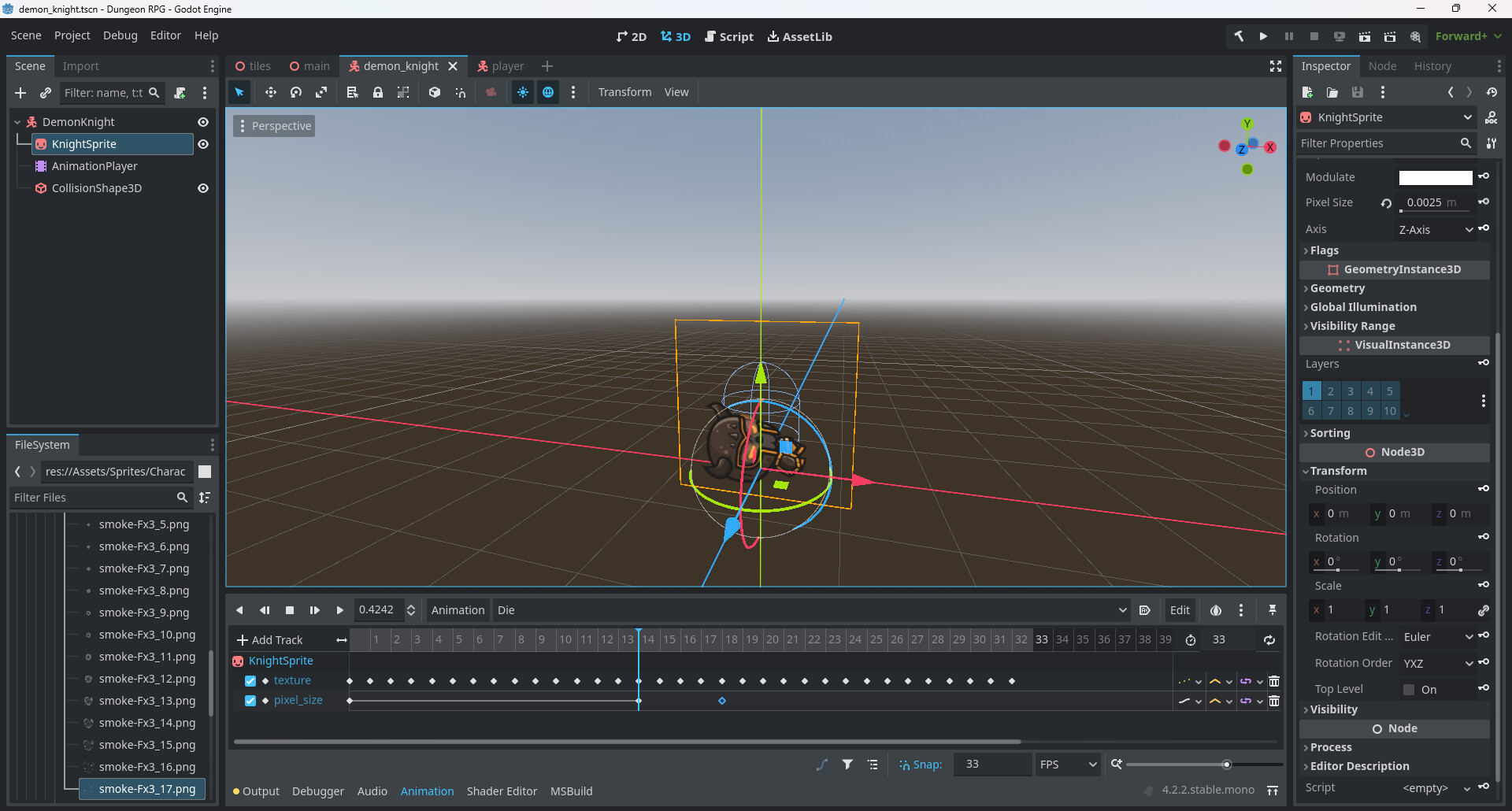Screen dimensions: 1512x811
Task: Click the Modulate white color swatch
Action: coord(1435,177)
